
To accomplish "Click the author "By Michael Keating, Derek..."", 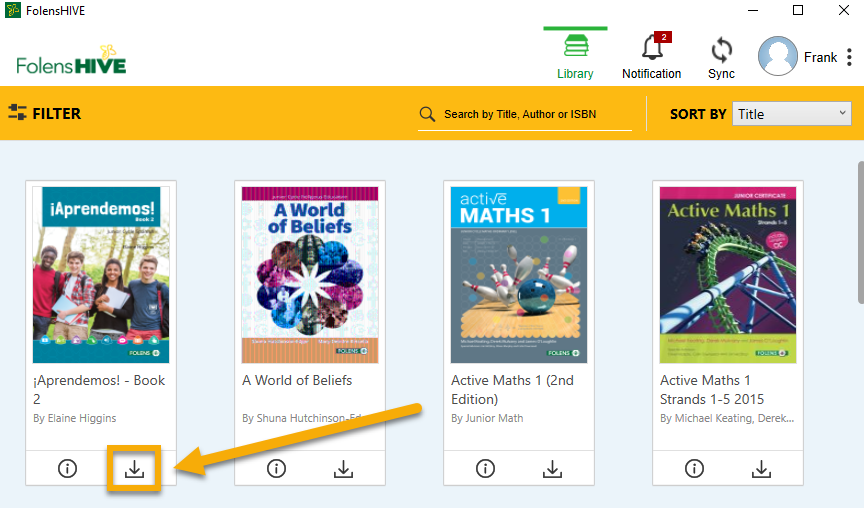I will click(x=727, y=418).
